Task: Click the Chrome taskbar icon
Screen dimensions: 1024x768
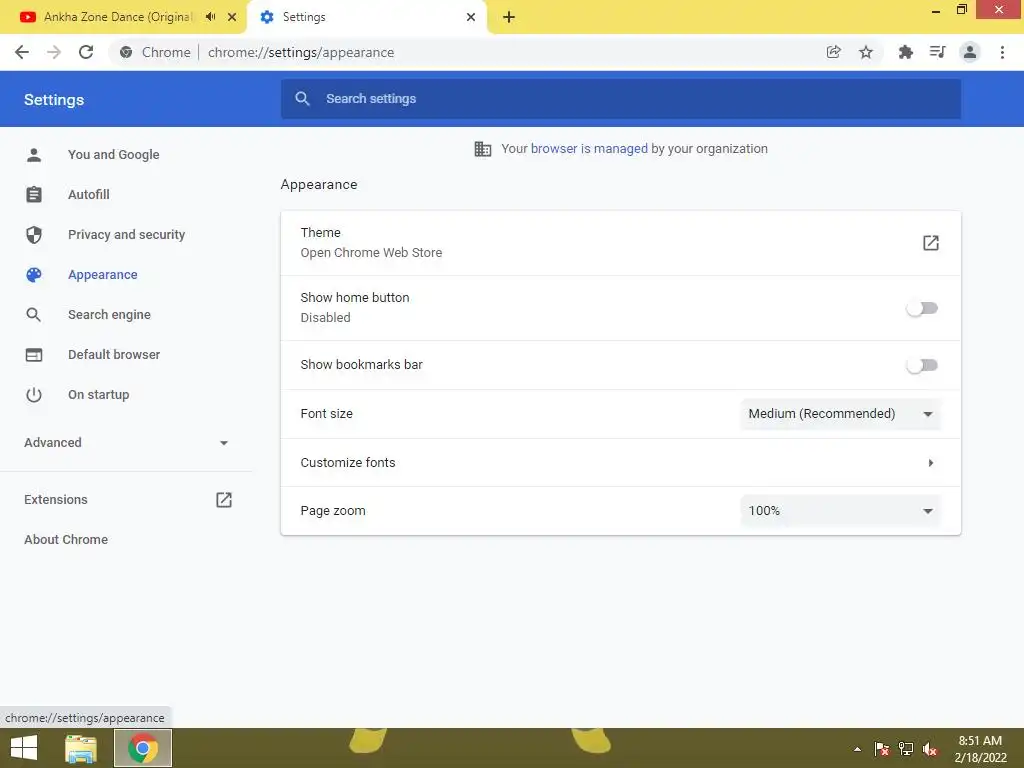Action: [143, 748]
